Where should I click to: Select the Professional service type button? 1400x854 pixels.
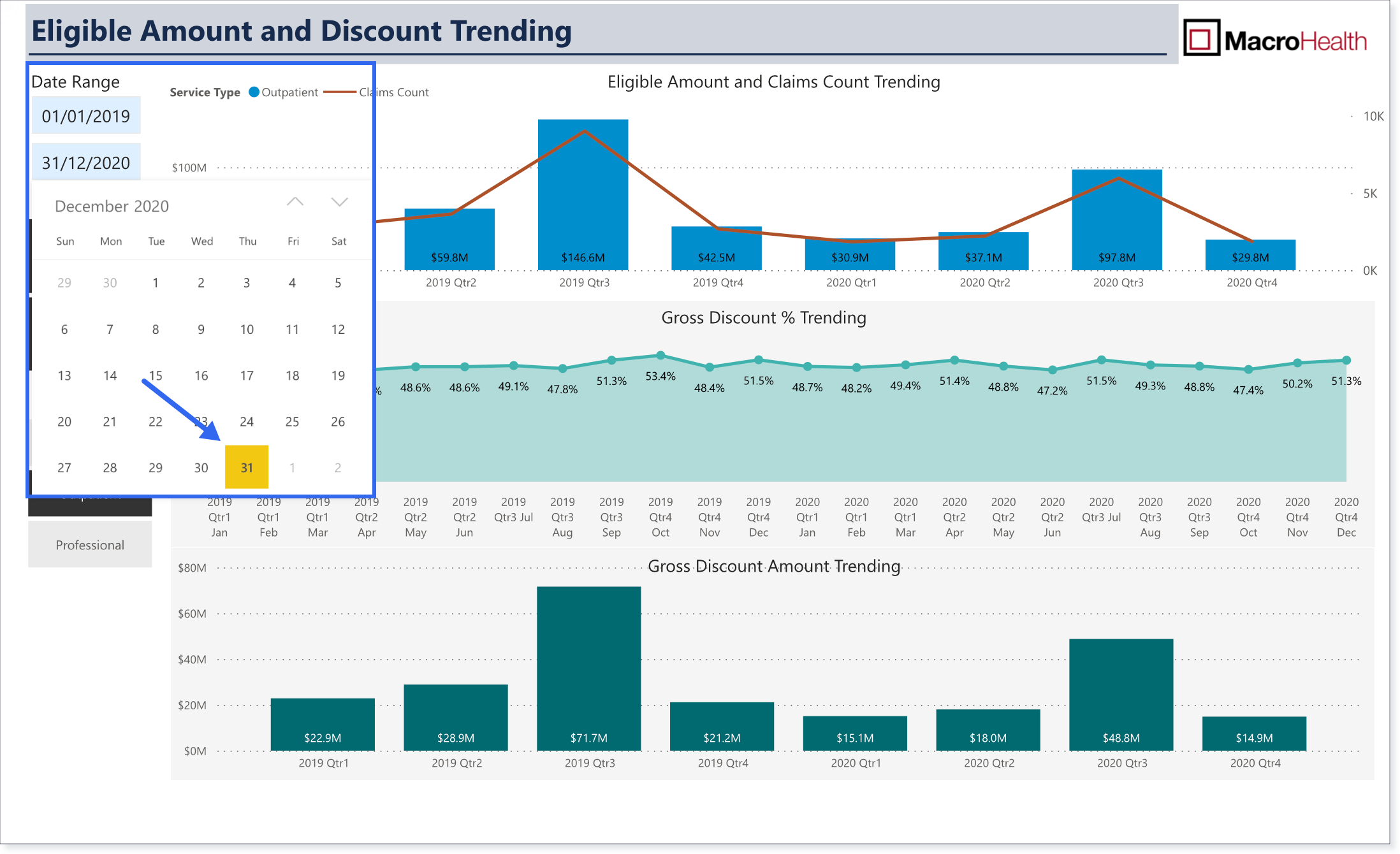coord(90,545)
